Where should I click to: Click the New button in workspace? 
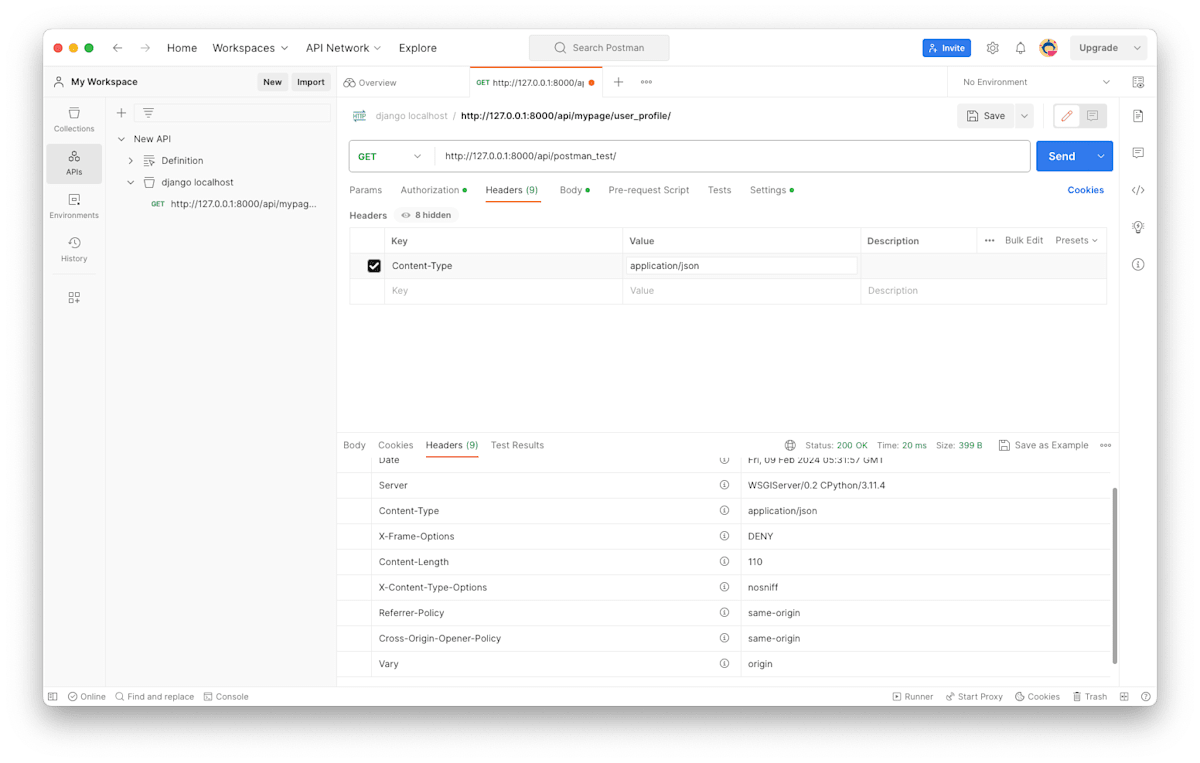tap(272, 82)
